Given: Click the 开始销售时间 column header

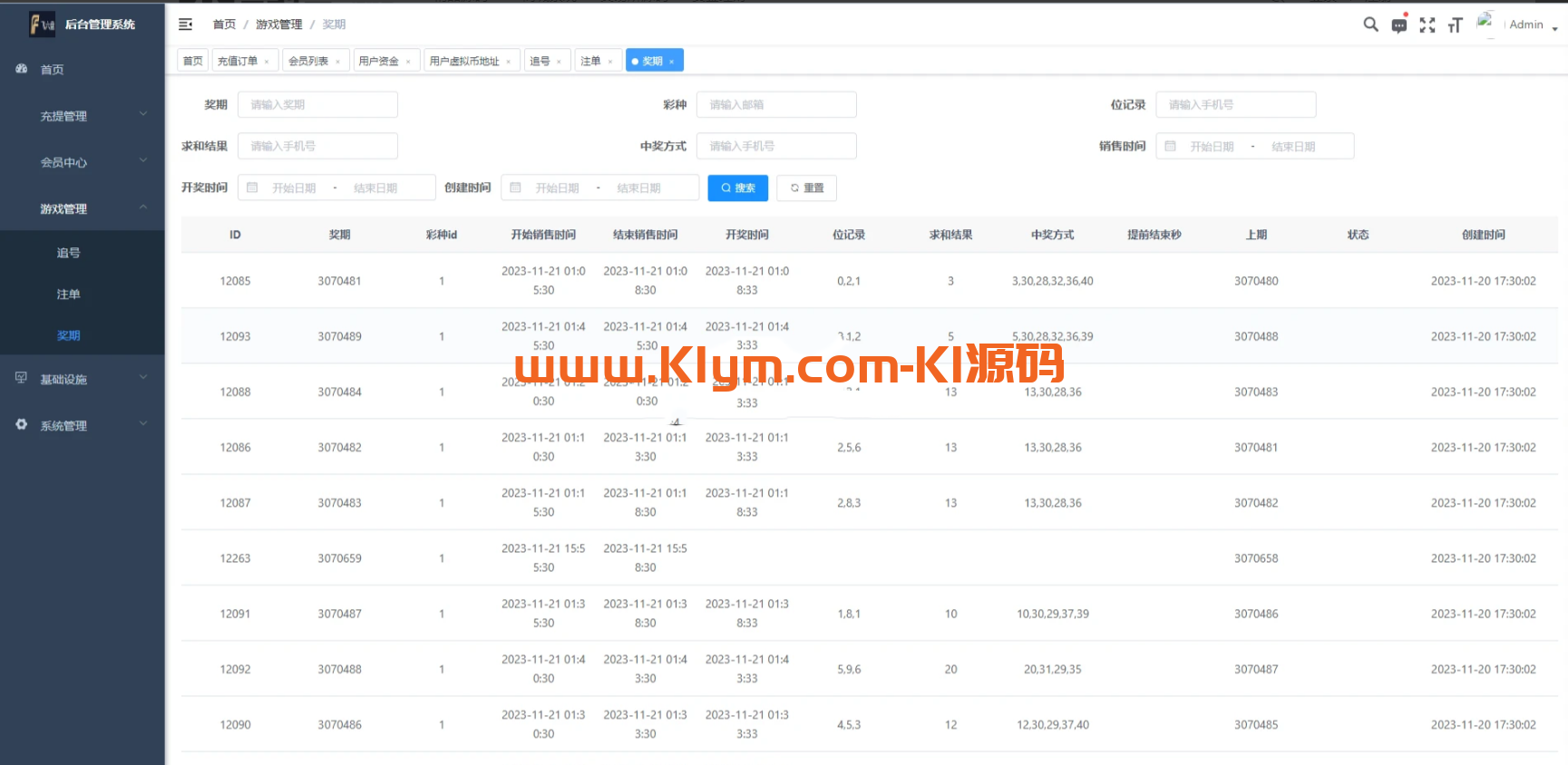Looking at the screenshot, I should [543, 235].
